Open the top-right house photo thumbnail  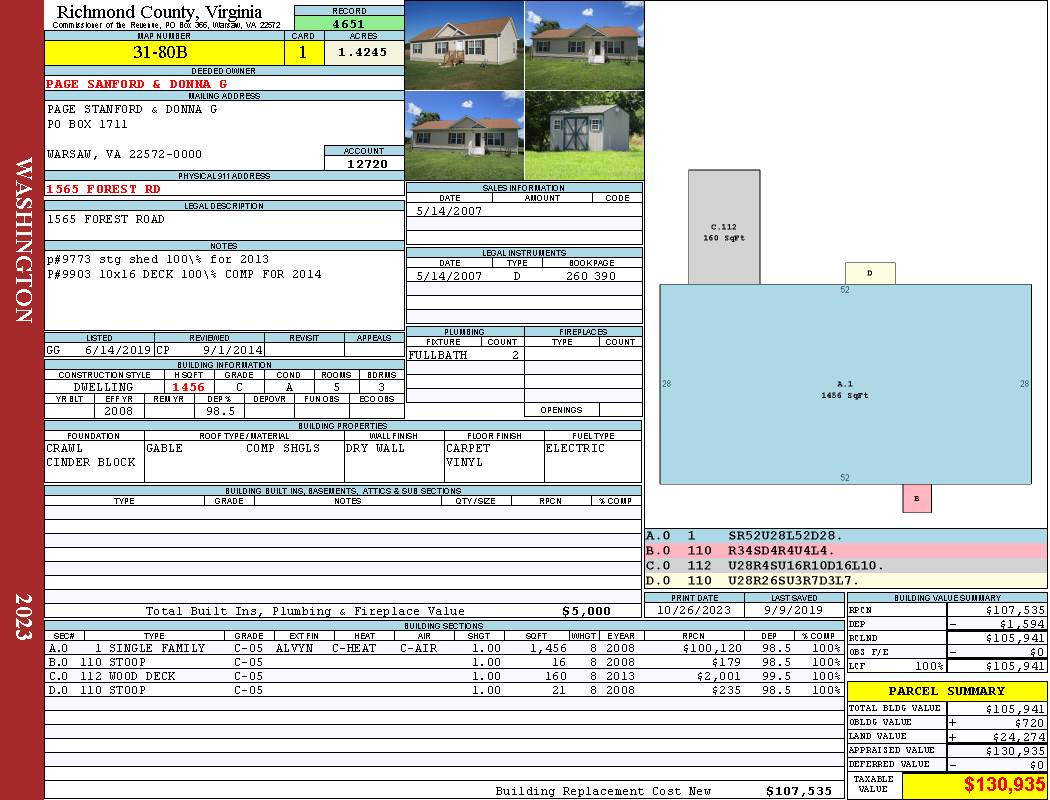coord(585,46)
